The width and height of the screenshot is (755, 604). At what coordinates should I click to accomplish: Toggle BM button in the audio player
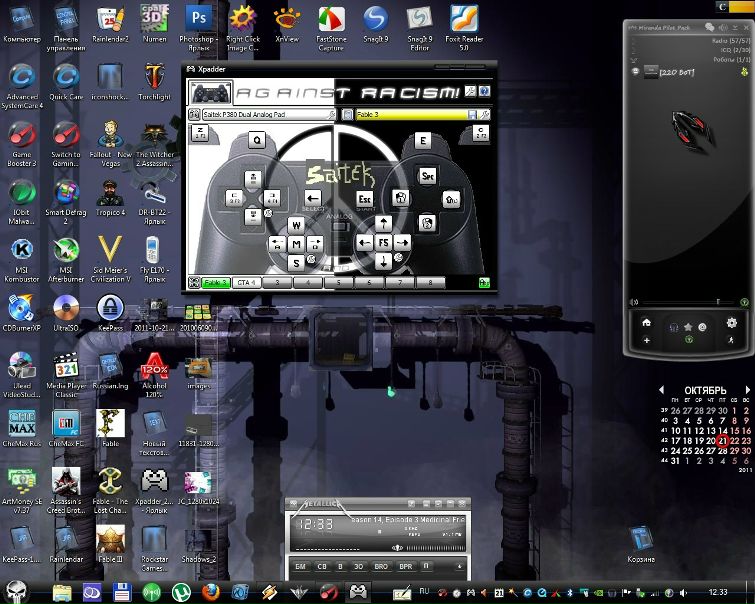pyautogui.click(x=300, y=566)
